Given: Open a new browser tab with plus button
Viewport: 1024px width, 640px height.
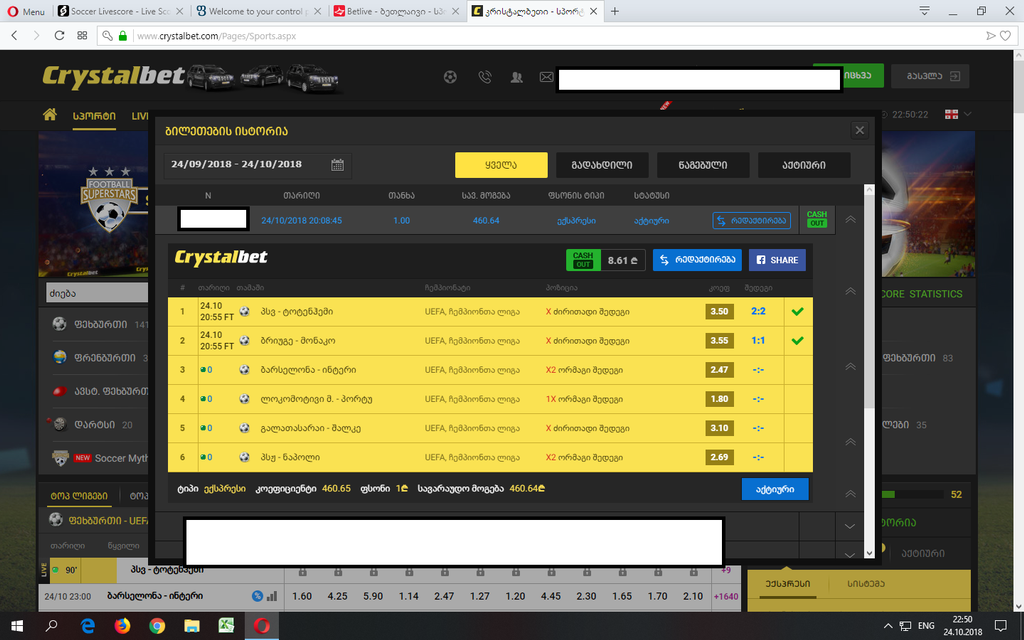Looking at the screenshot, I should pyautogui.click(x=615, y=11).
